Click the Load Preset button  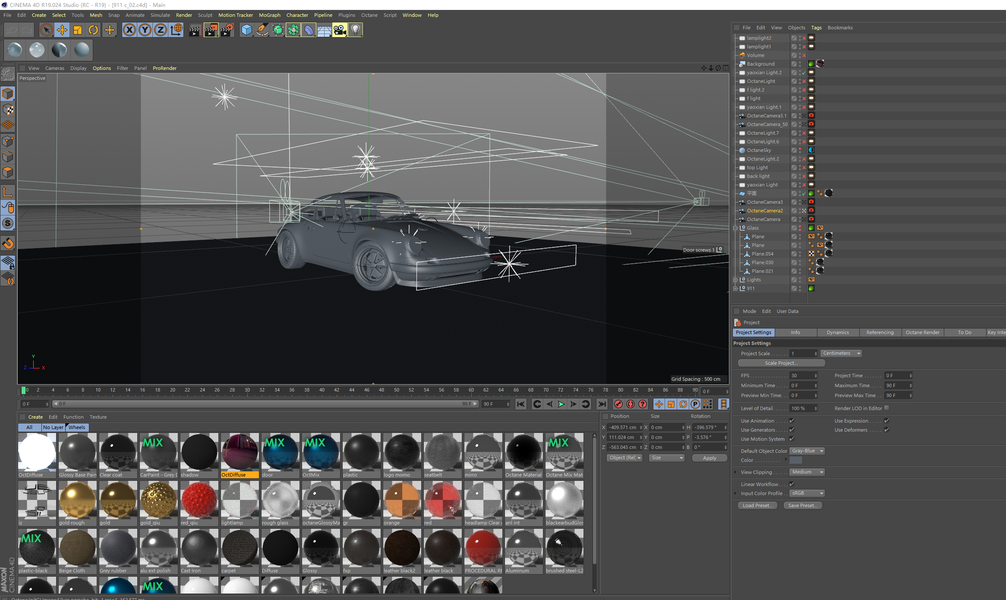[758, 506]
